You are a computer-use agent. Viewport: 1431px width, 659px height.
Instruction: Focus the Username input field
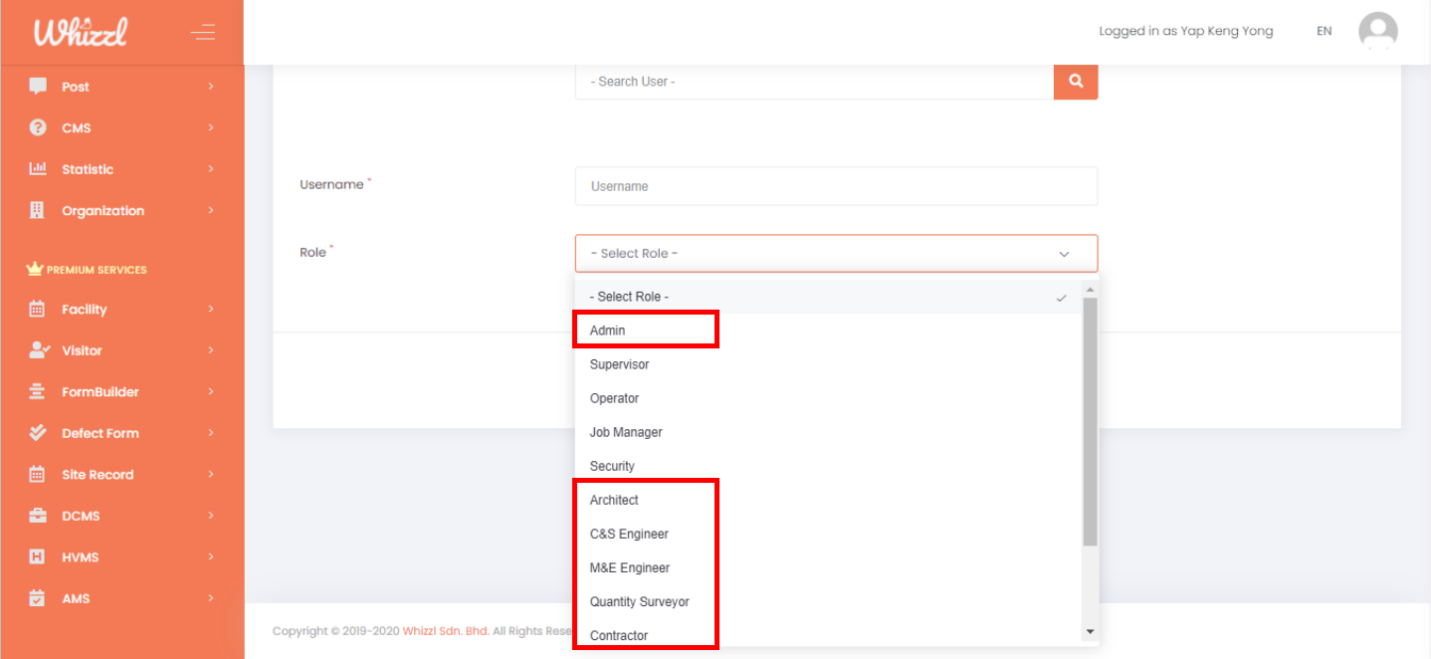tap(835, 186)
